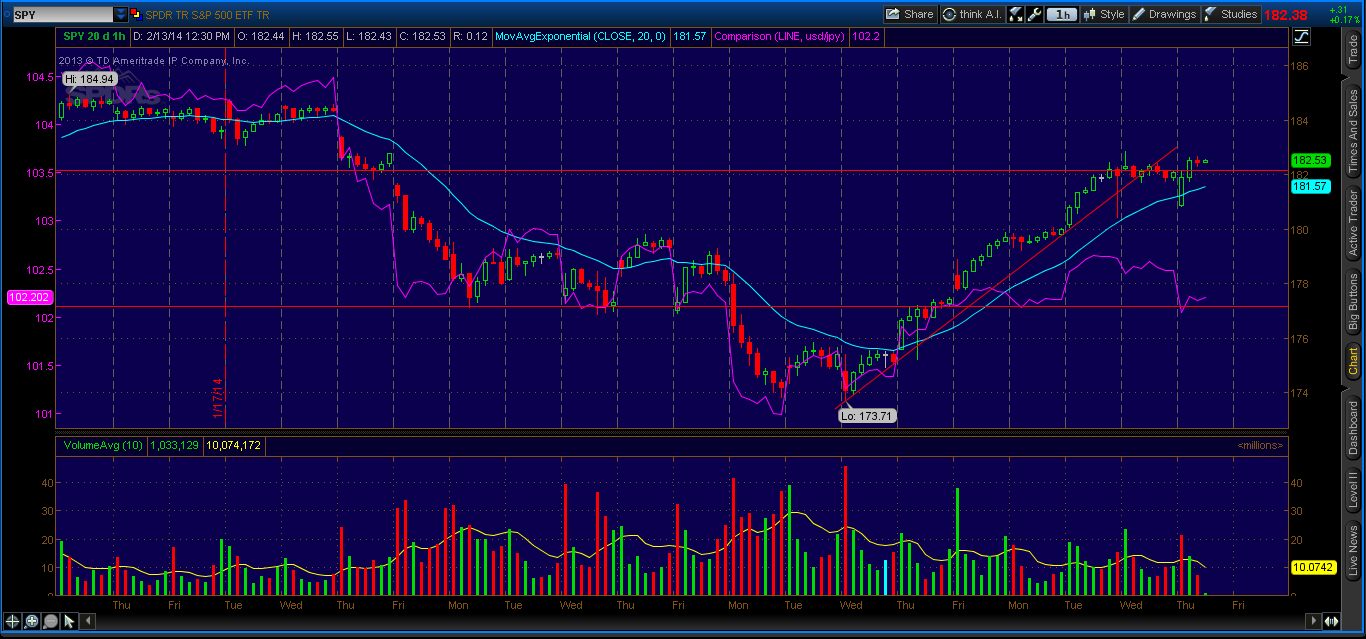
Task: Click the yellow 10.0742 volume bubble
Action: coord(1313,567)
